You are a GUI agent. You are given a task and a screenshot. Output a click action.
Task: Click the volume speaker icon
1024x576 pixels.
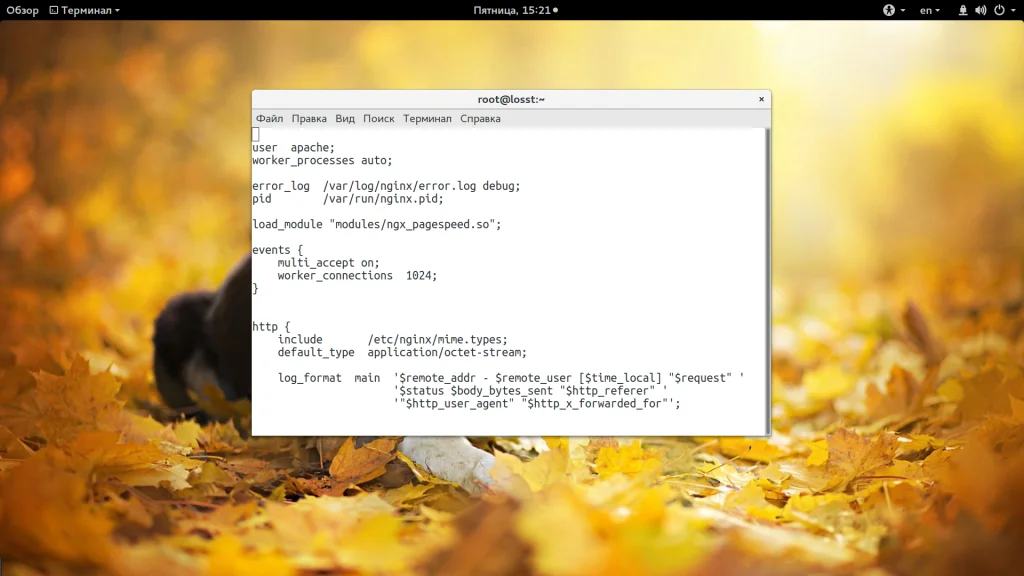coord(980,10)
